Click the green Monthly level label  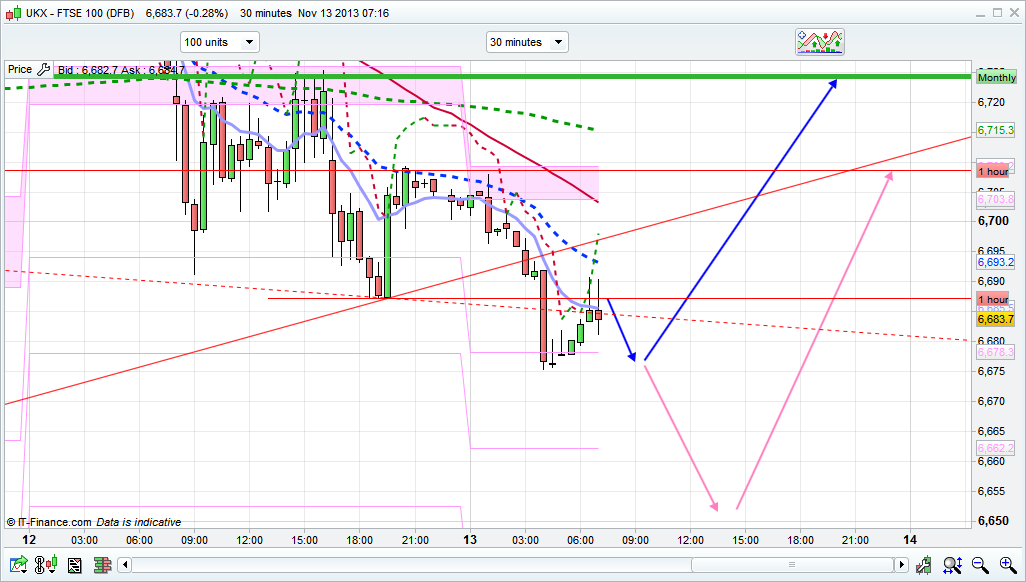(x=996, y=77)
